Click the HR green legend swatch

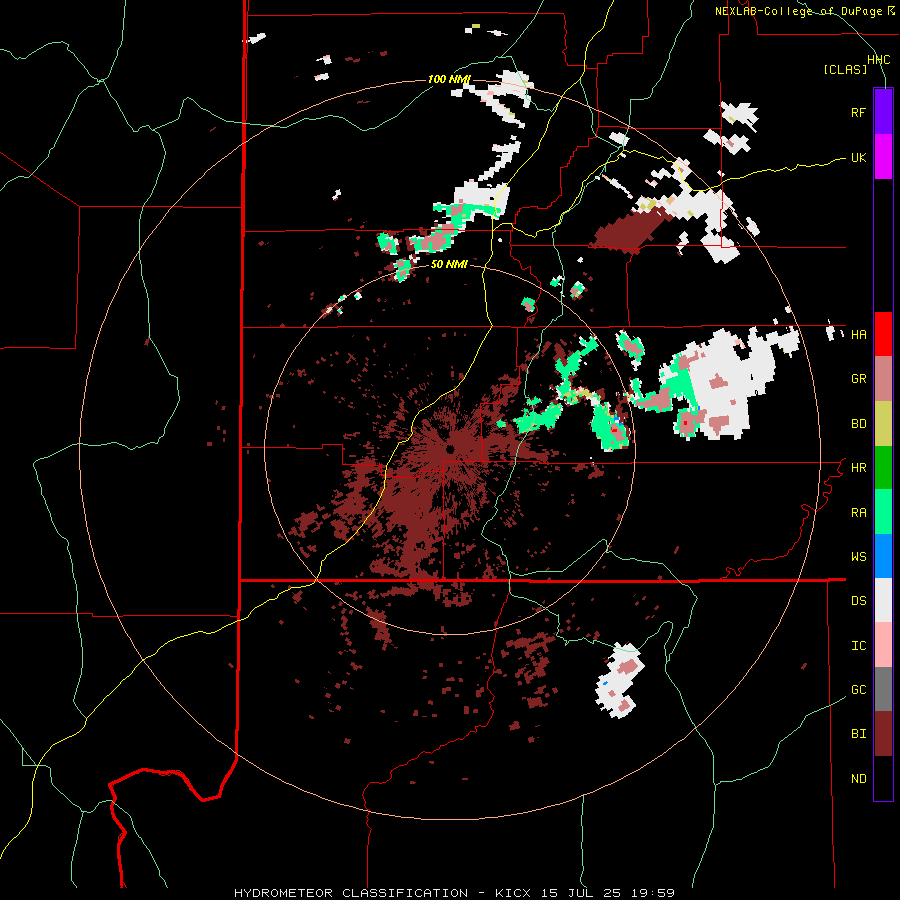[883, 468]
